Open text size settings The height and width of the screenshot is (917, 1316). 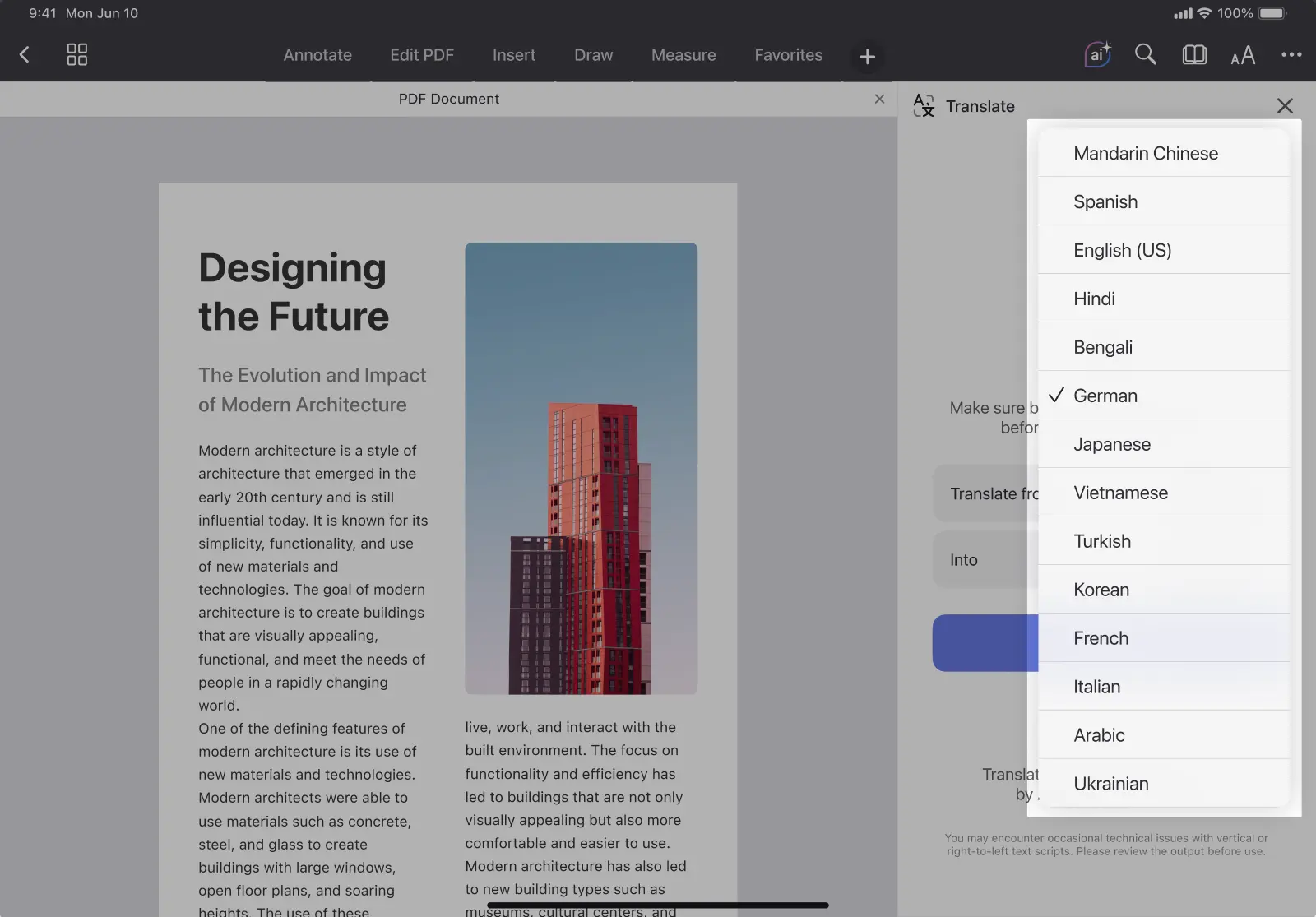[1243, 56]
